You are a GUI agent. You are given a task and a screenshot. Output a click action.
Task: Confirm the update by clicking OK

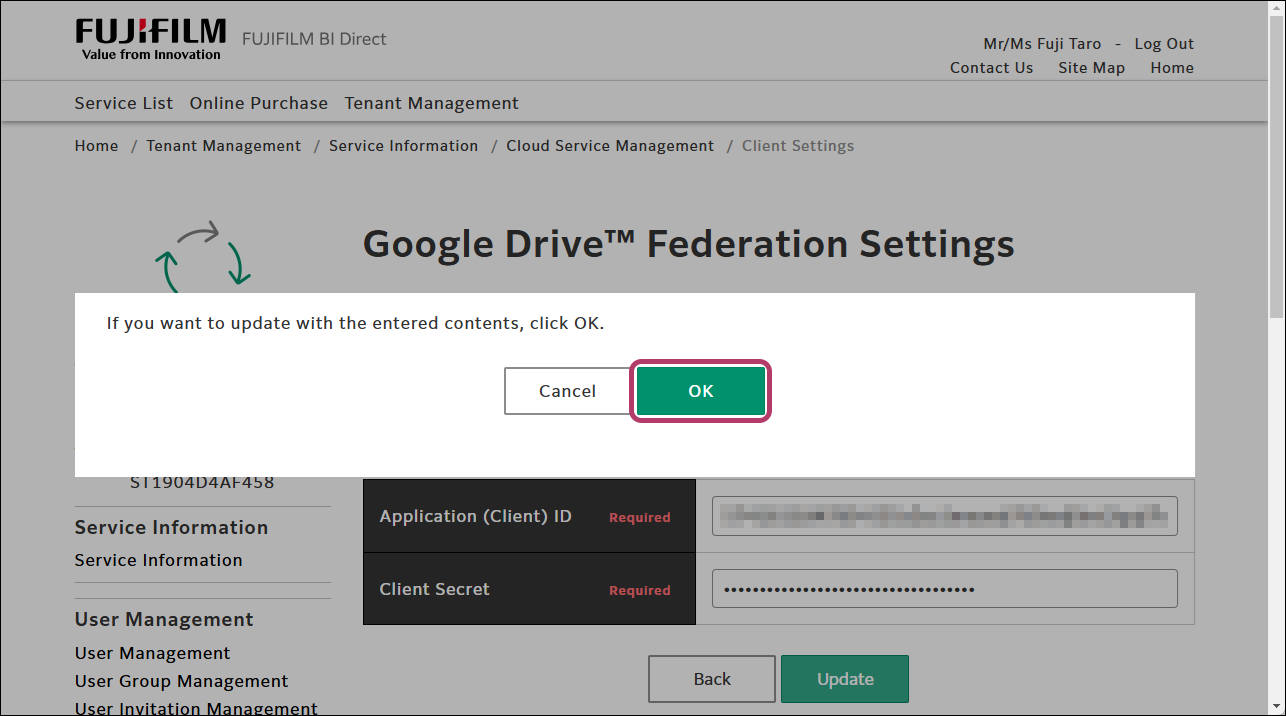pos(700,391)
